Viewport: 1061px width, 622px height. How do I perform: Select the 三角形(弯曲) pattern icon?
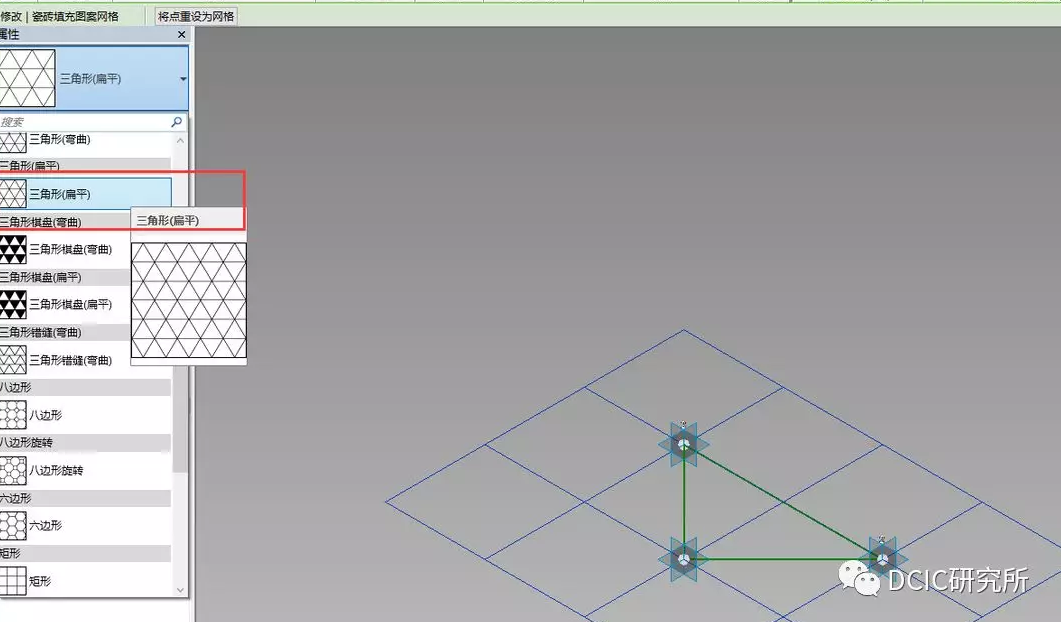point(13,141)
